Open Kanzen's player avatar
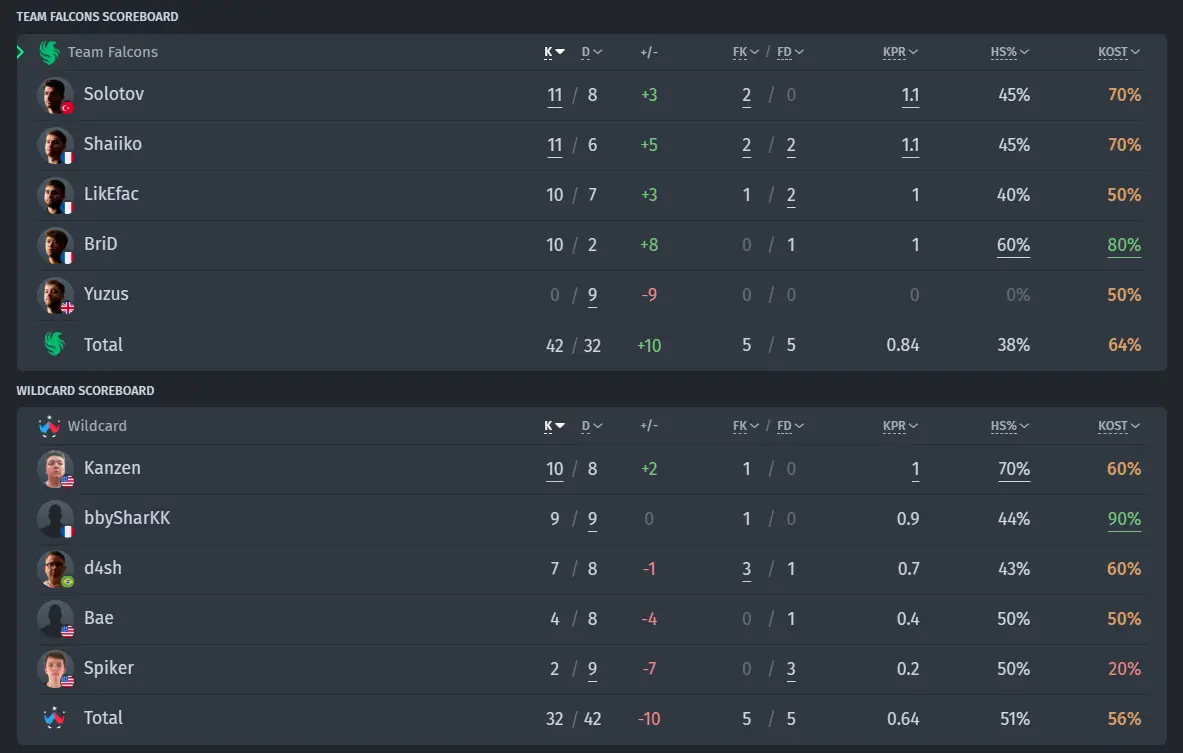 pyautogui.click(x=56, y=469)
